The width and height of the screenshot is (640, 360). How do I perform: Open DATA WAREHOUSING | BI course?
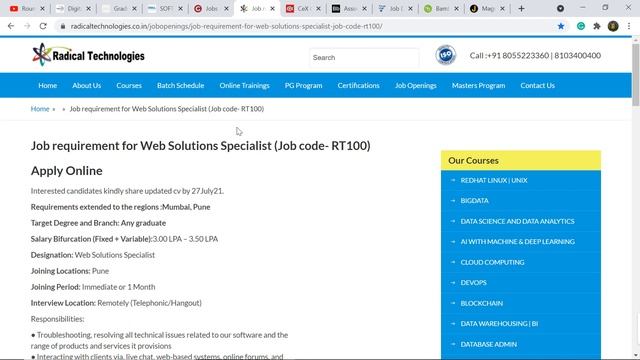pos(499,323)
